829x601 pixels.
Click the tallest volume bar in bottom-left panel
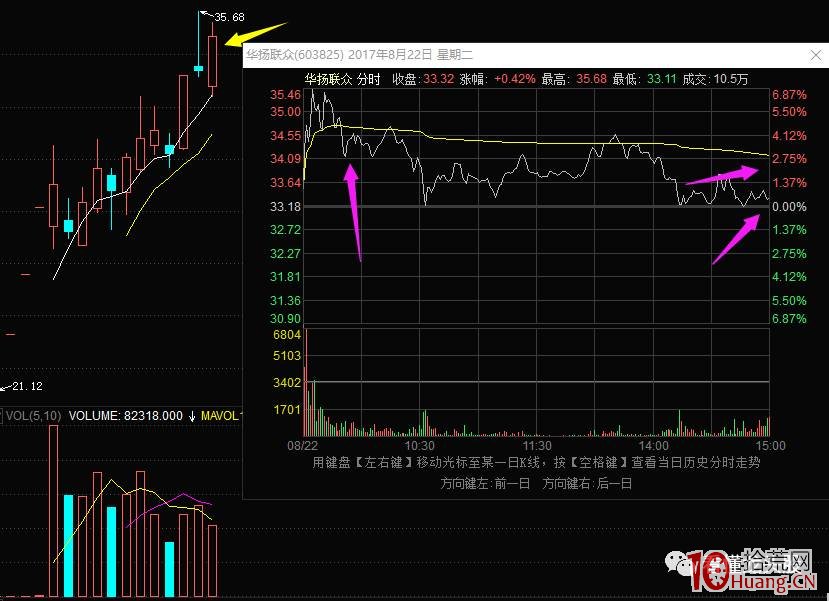[x=54, y=509]
